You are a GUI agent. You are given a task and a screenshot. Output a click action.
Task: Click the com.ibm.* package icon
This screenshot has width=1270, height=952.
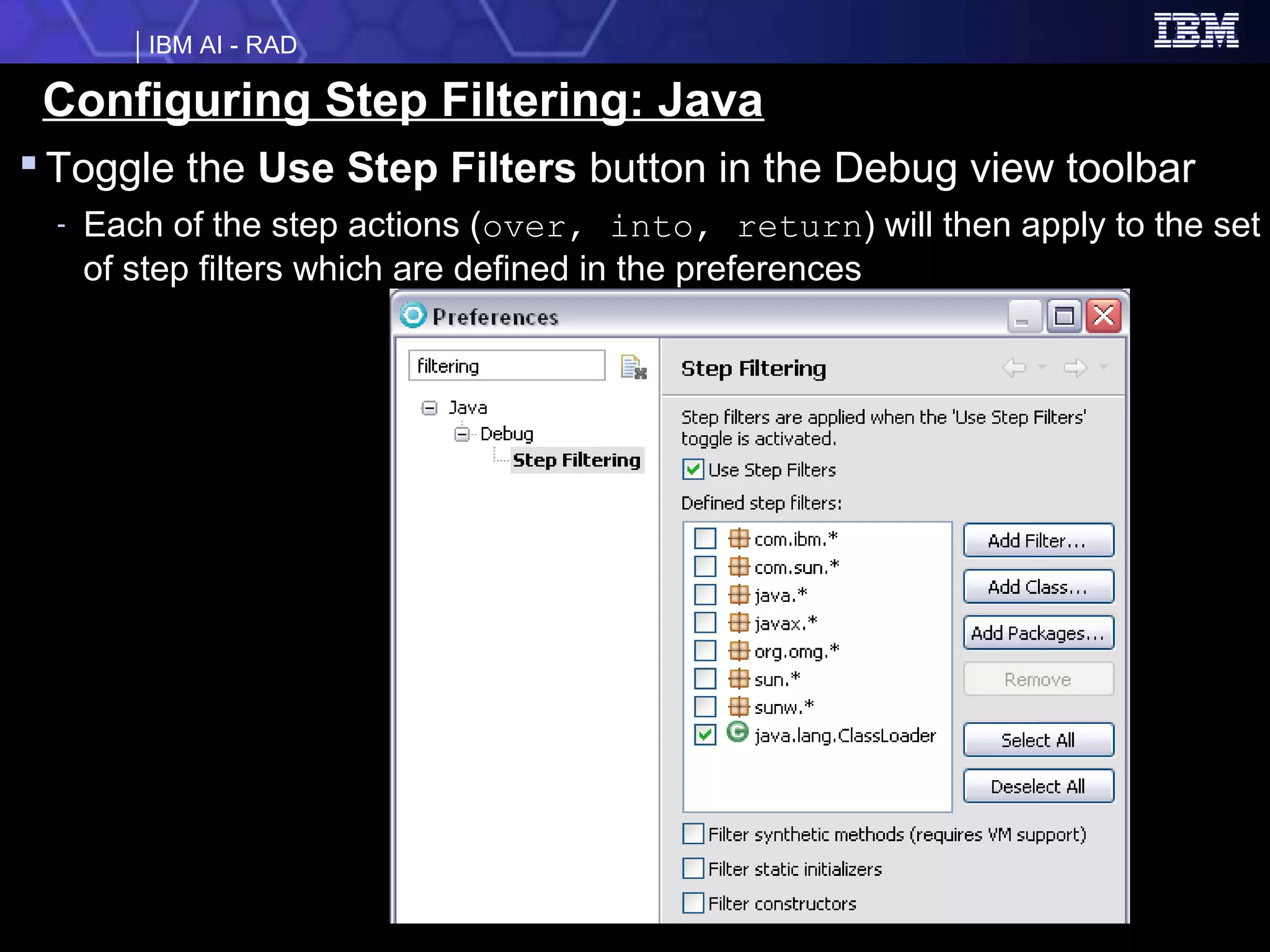click(739, 538)
